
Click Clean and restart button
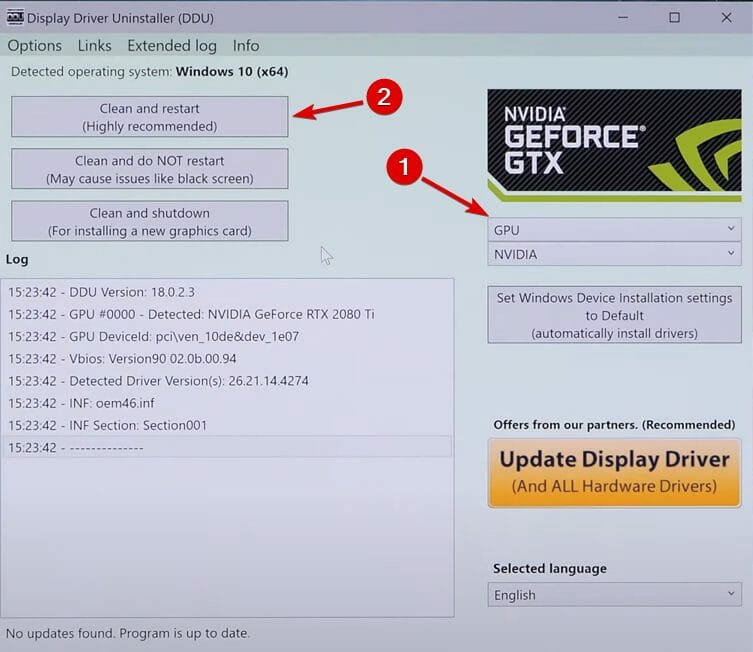click(150, 117)
